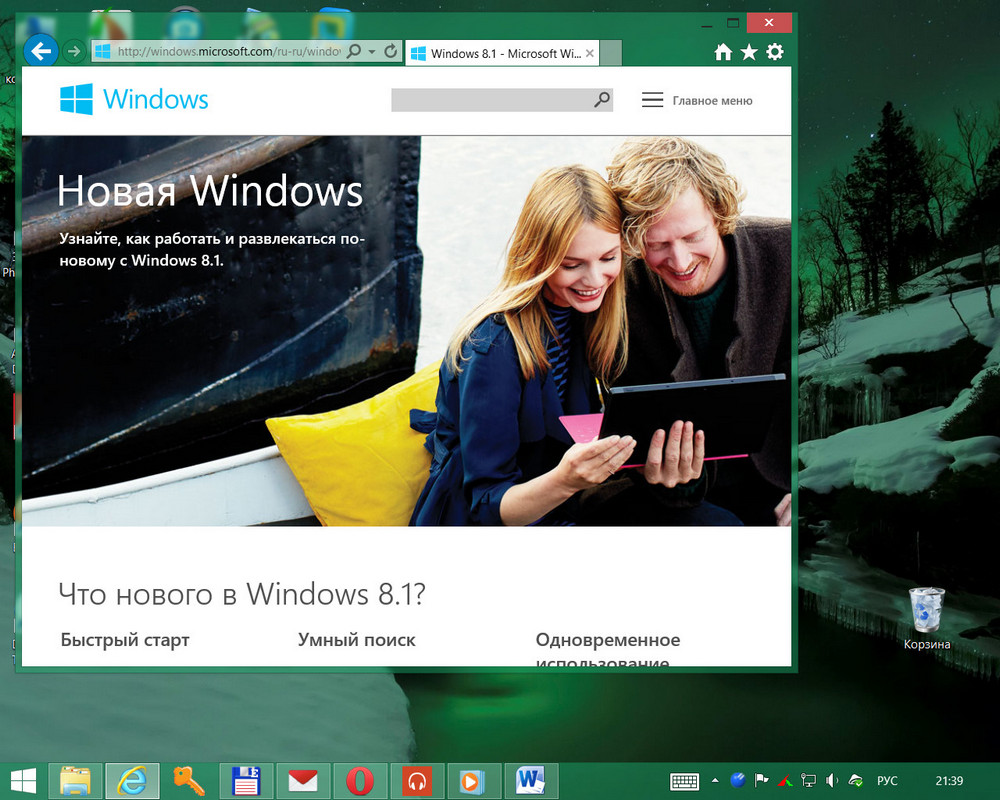Open File Explorer from the taskbar

pyautogui.click(x=75, y=781)
